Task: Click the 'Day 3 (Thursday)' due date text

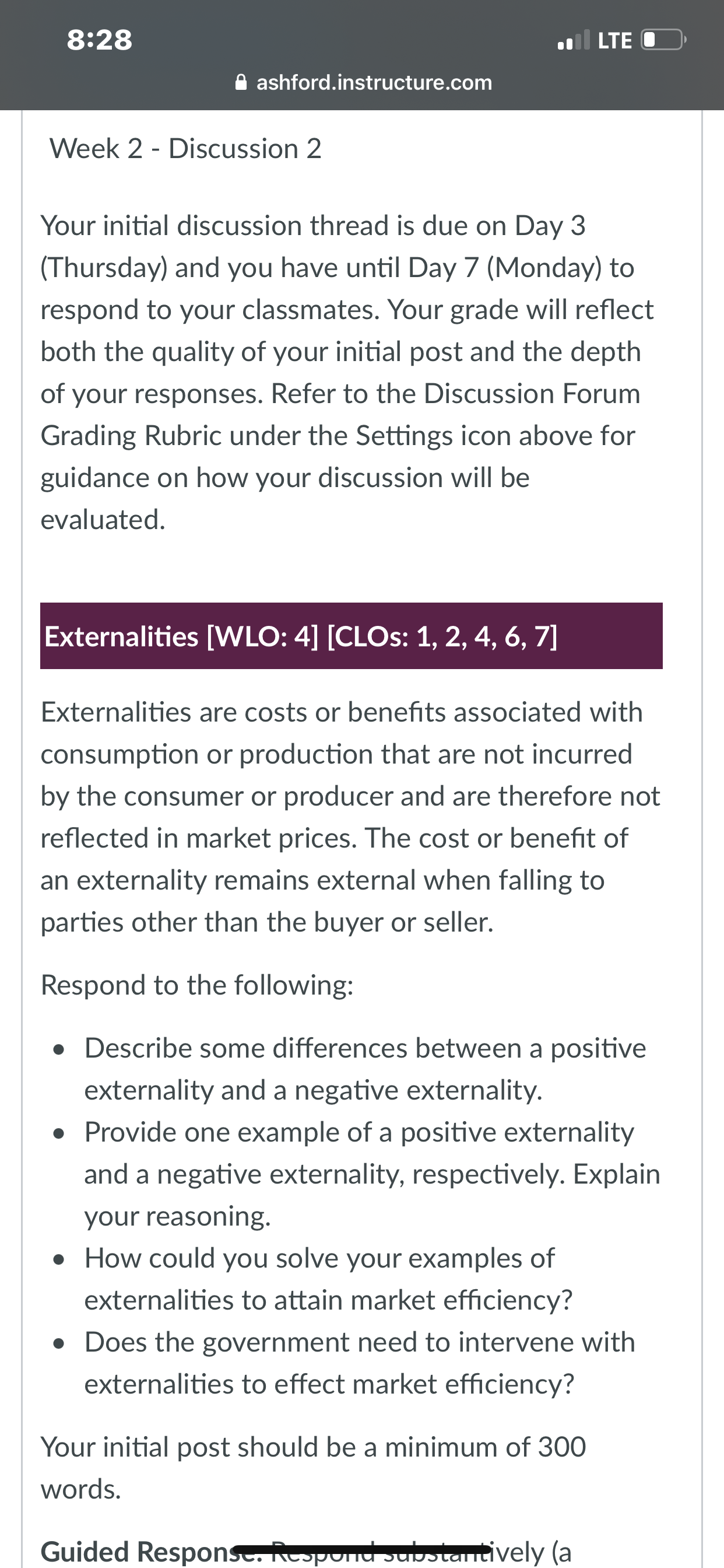Action: [312, 247]
